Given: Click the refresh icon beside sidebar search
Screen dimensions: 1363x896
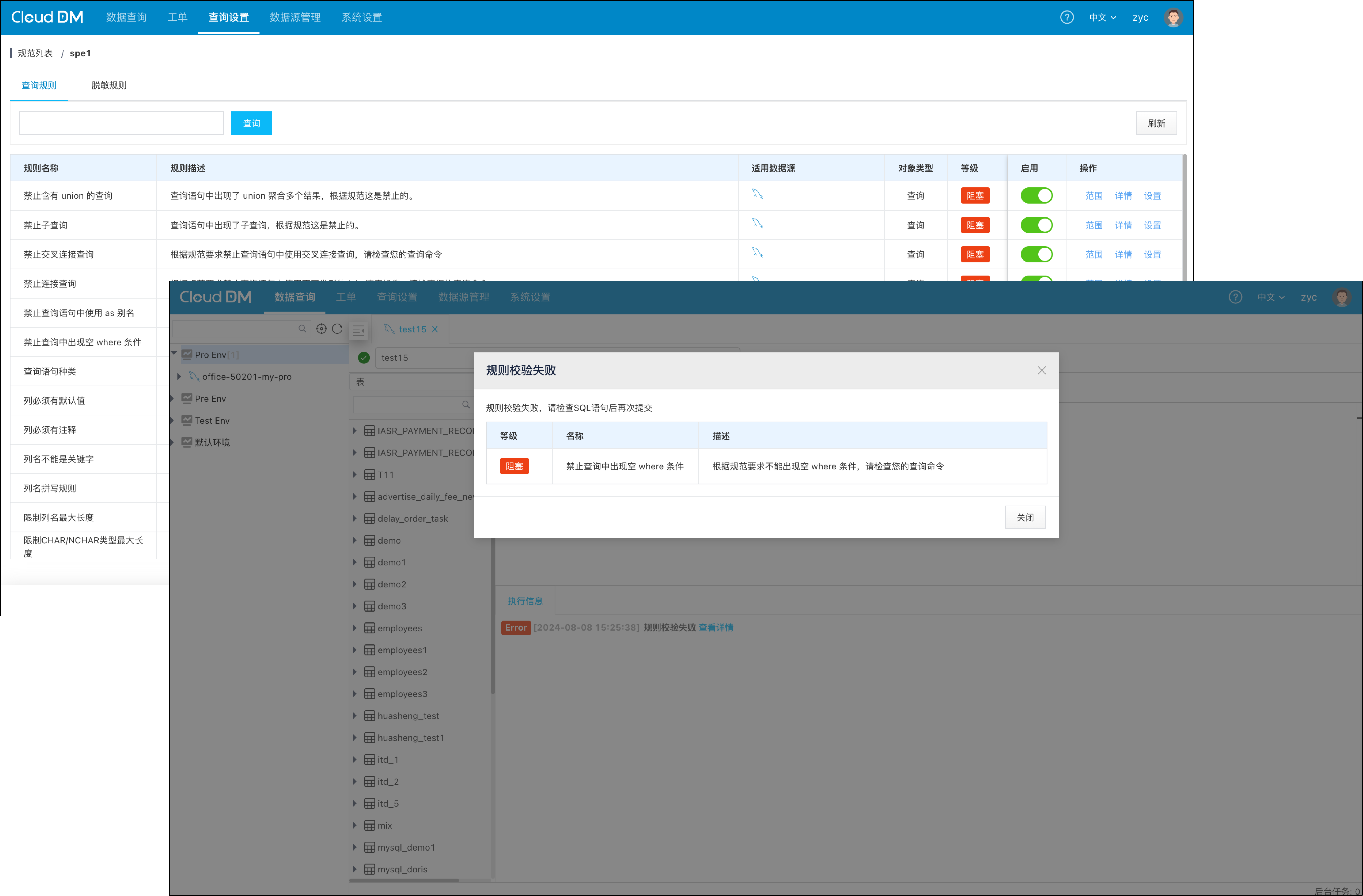Looking at the screenshot, I should point(337,329).
